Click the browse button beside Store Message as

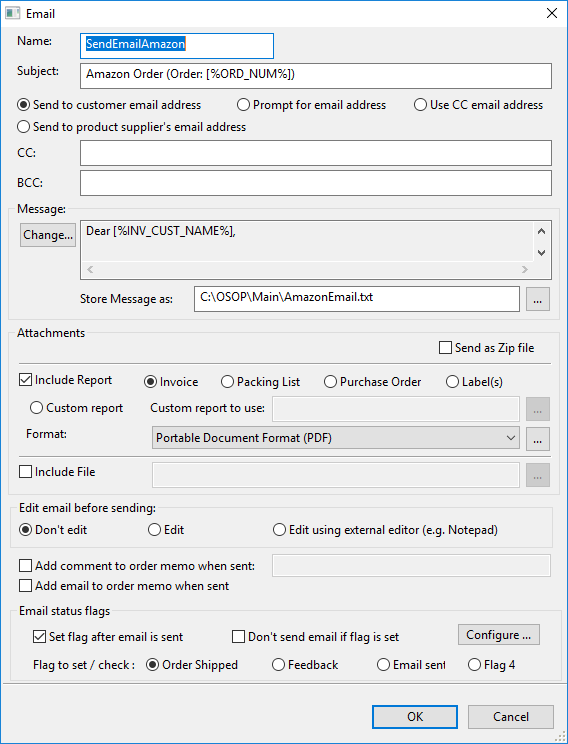point(538,299)
